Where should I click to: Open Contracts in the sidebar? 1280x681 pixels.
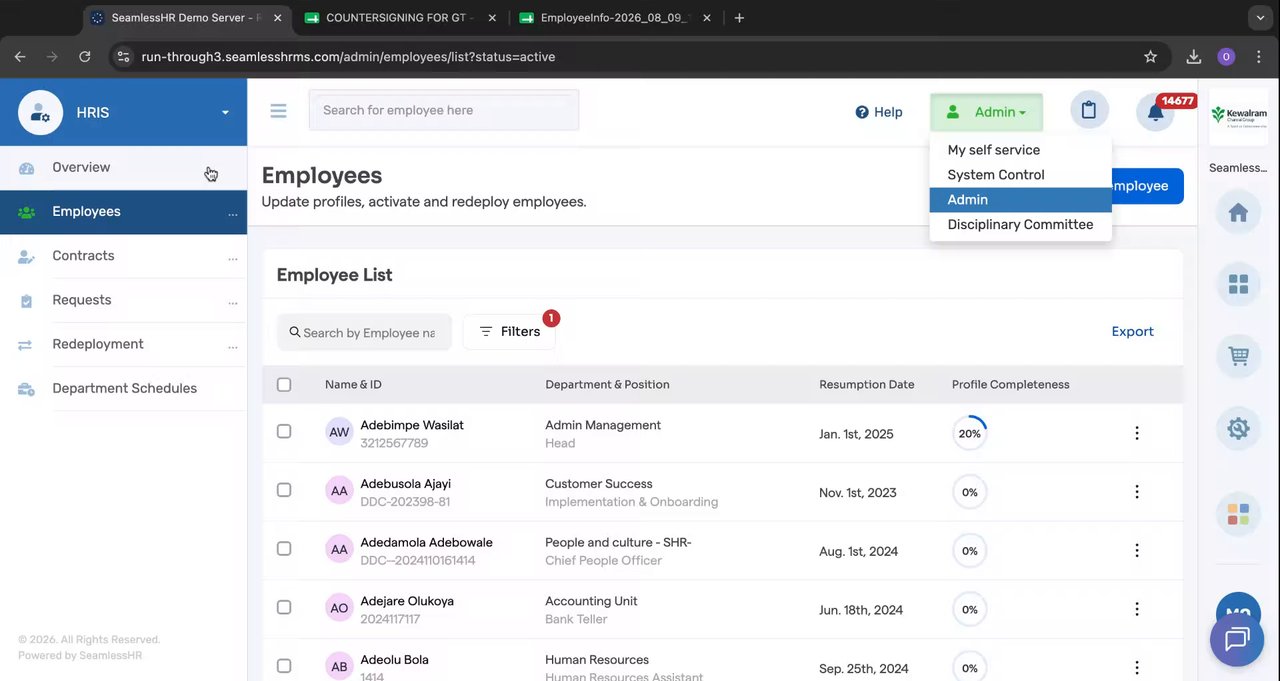(x=123, y=256)
